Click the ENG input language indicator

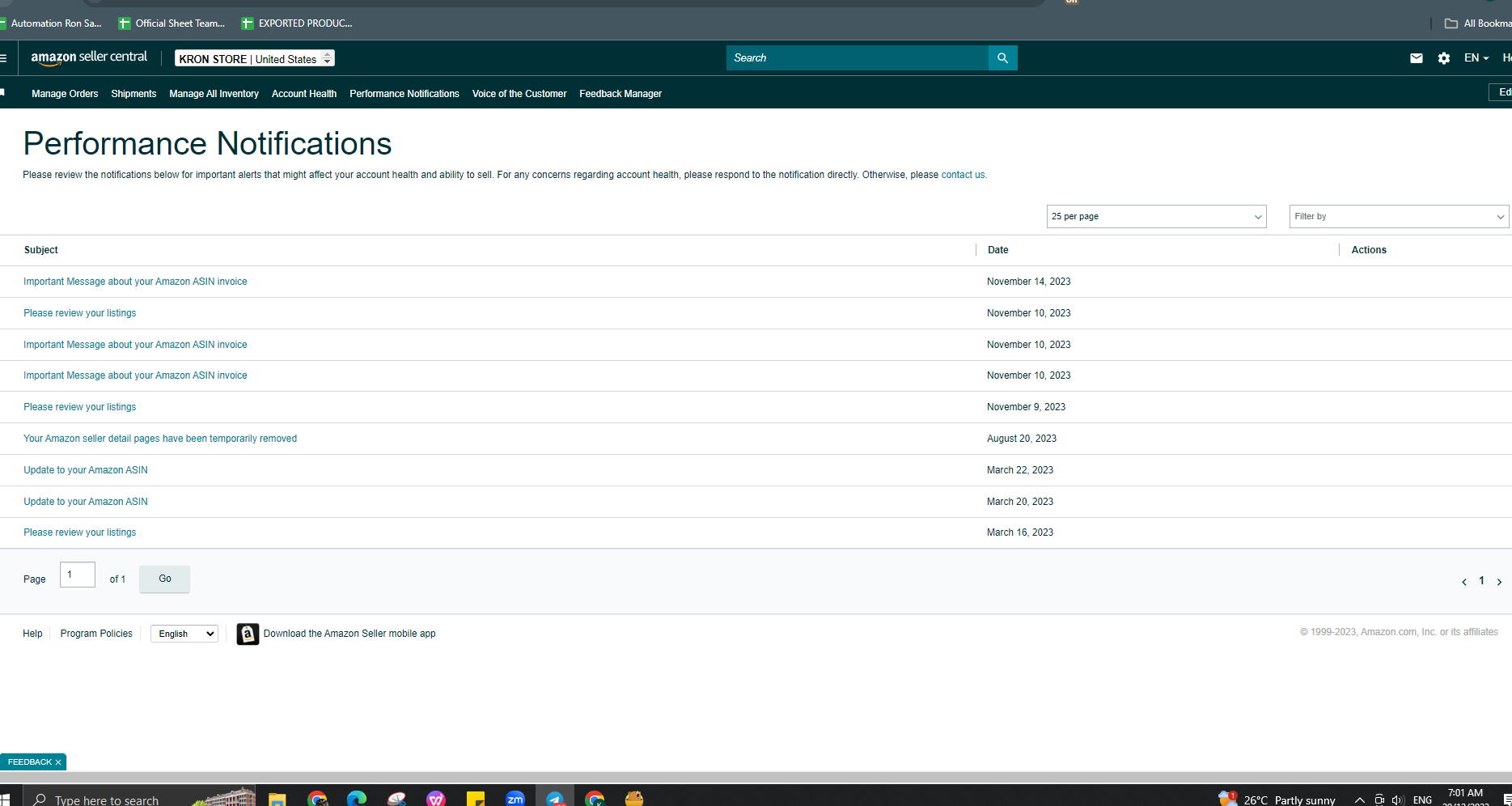pyautogui.click(x=1422, y=800)
